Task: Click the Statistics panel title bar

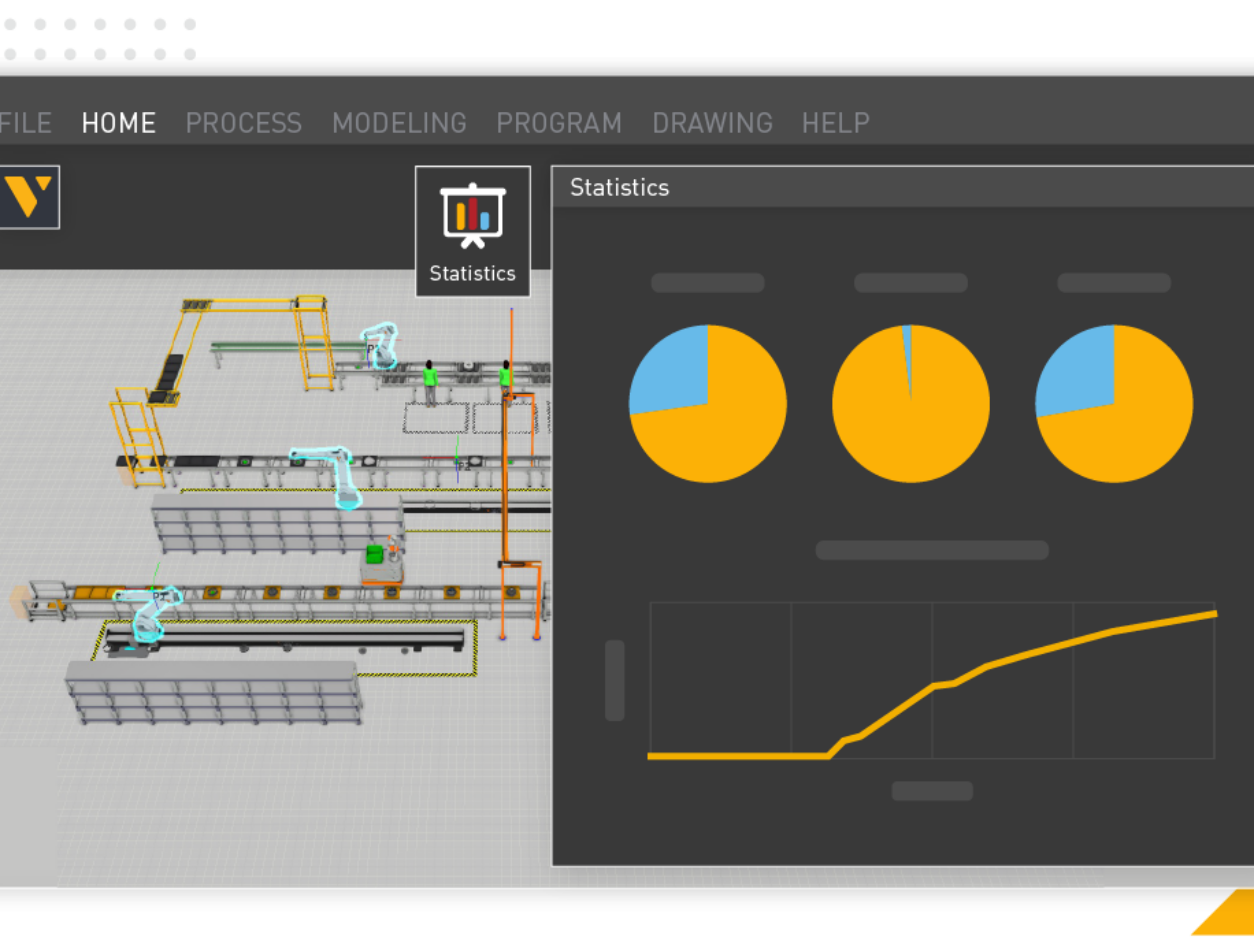Action: (x=902, y=187)
